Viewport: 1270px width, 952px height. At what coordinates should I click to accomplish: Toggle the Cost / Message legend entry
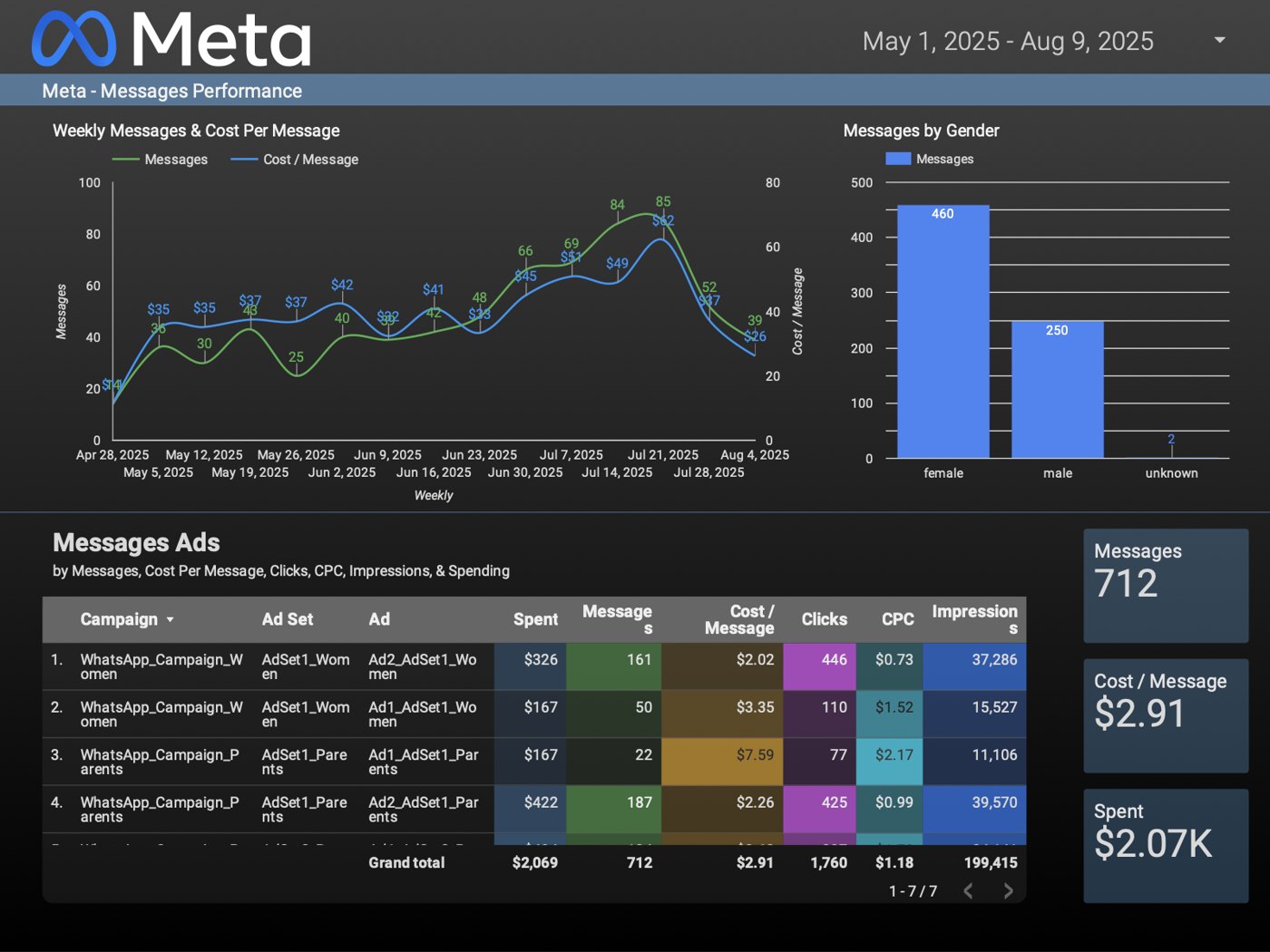[x=295, y=160]
